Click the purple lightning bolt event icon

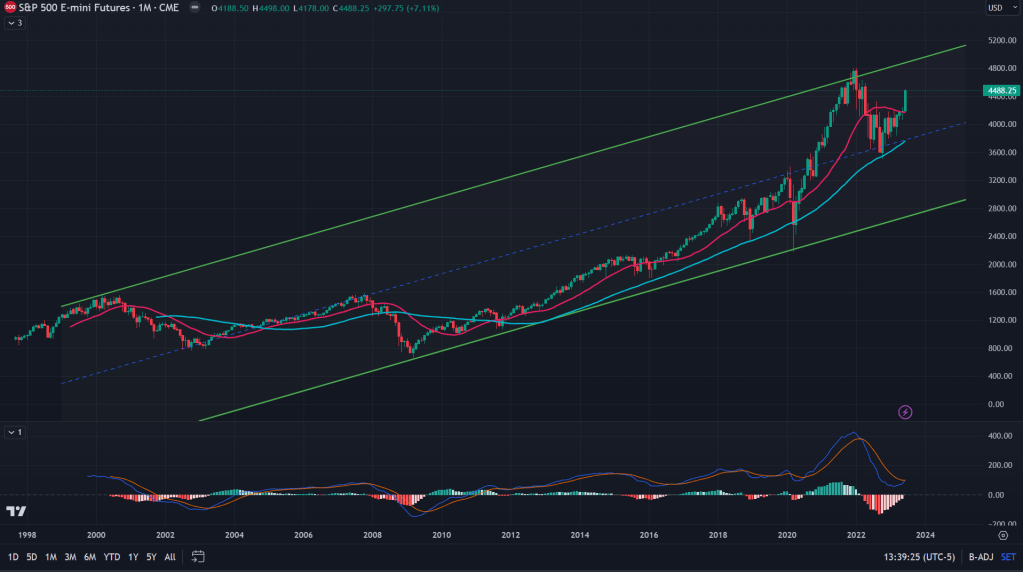click(905, 411)
